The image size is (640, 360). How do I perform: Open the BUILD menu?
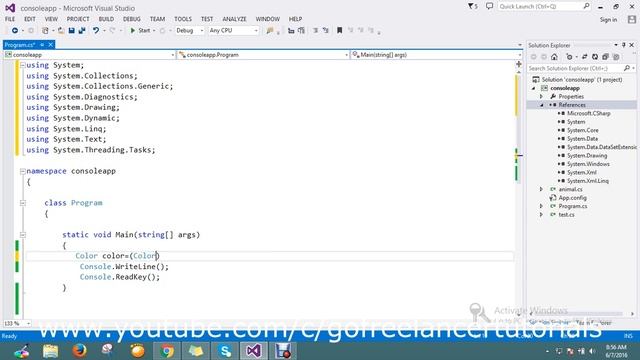[106, 19]
